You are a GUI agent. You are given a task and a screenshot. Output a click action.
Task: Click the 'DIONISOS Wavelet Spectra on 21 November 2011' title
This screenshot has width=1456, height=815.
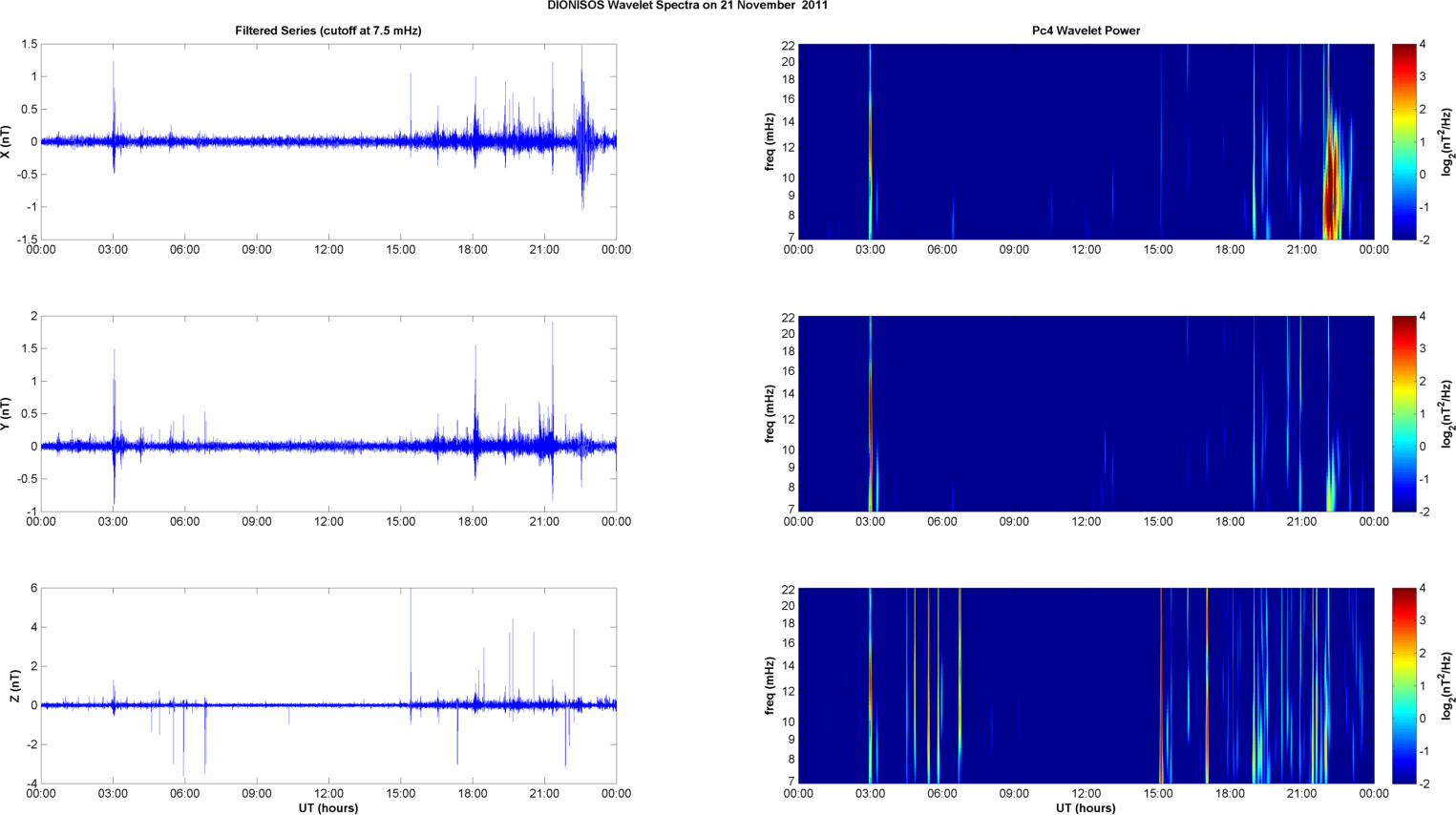[x=687, y=6]
